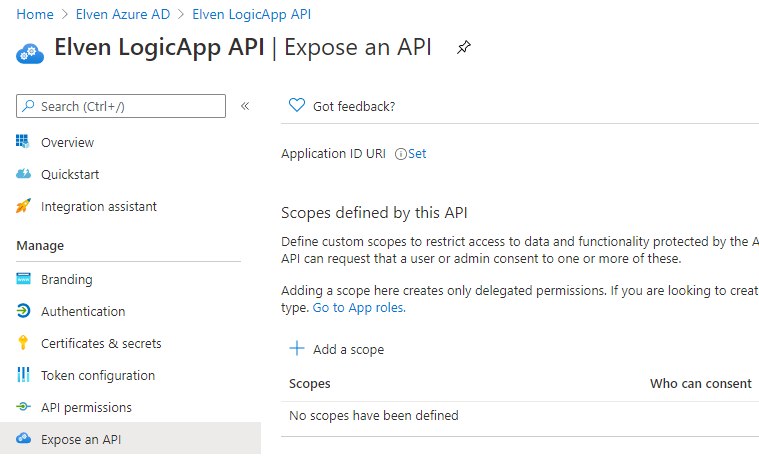Click the API permissions icon
Screen dimensions: 759x459
coord(23,407)
